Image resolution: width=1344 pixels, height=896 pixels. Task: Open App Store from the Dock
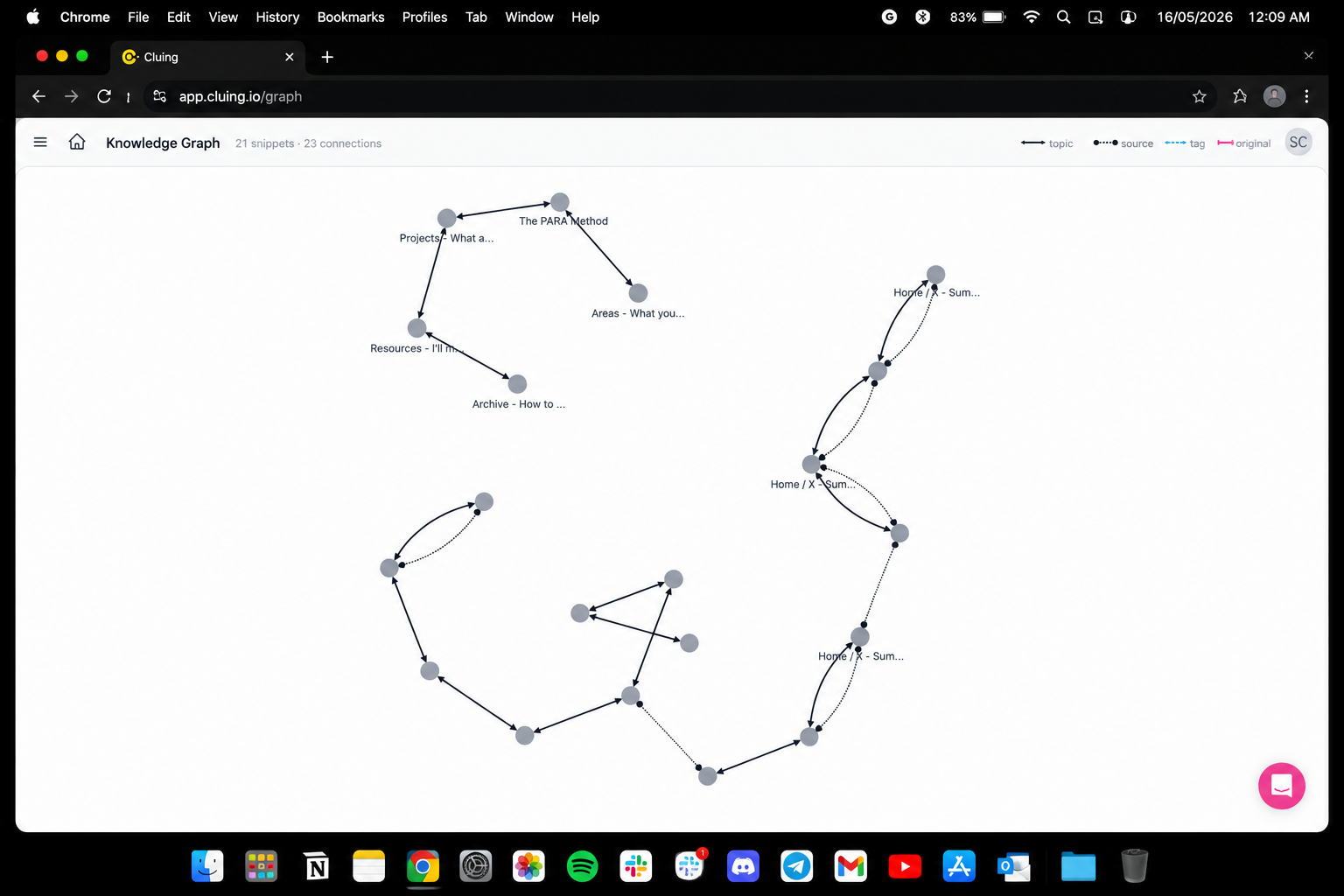[x=959, y=866]
